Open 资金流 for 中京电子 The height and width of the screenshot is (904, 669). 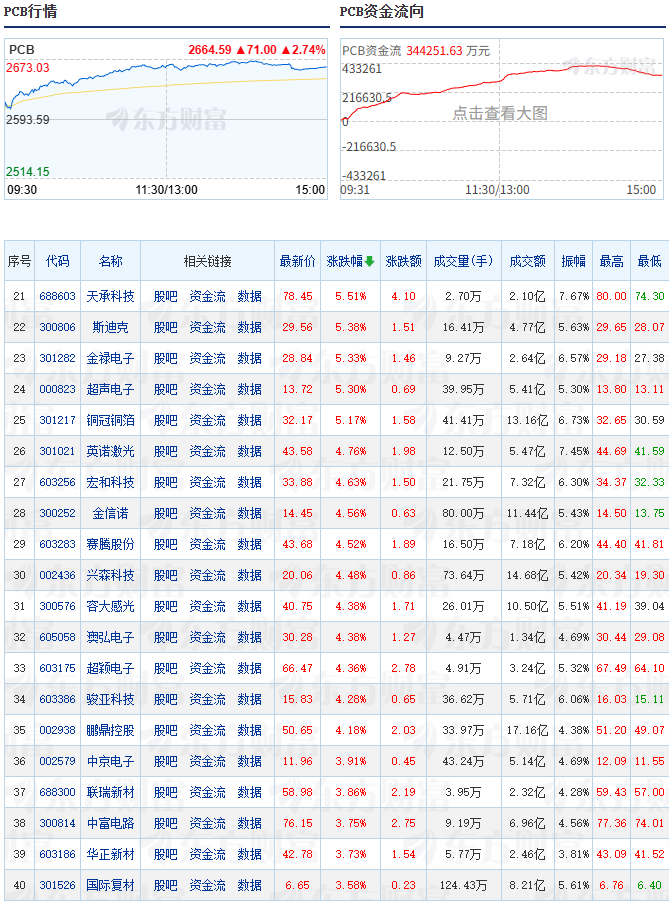click(x=208, y=762)
